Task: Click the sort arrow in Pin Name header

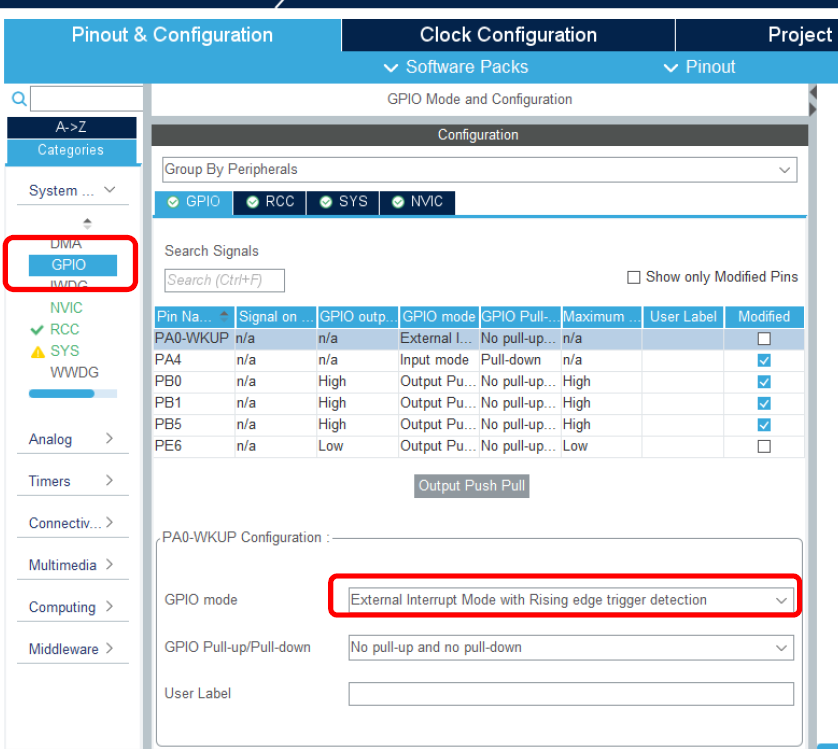Action: (223, 316)
